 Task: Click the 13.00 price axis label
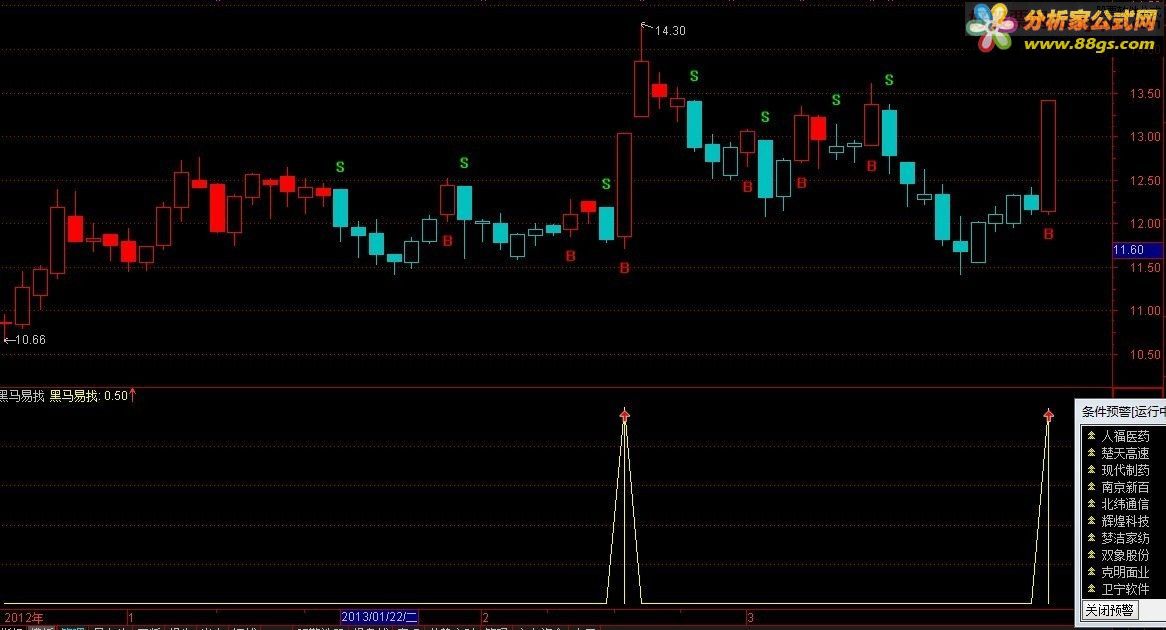(1144, 137)
